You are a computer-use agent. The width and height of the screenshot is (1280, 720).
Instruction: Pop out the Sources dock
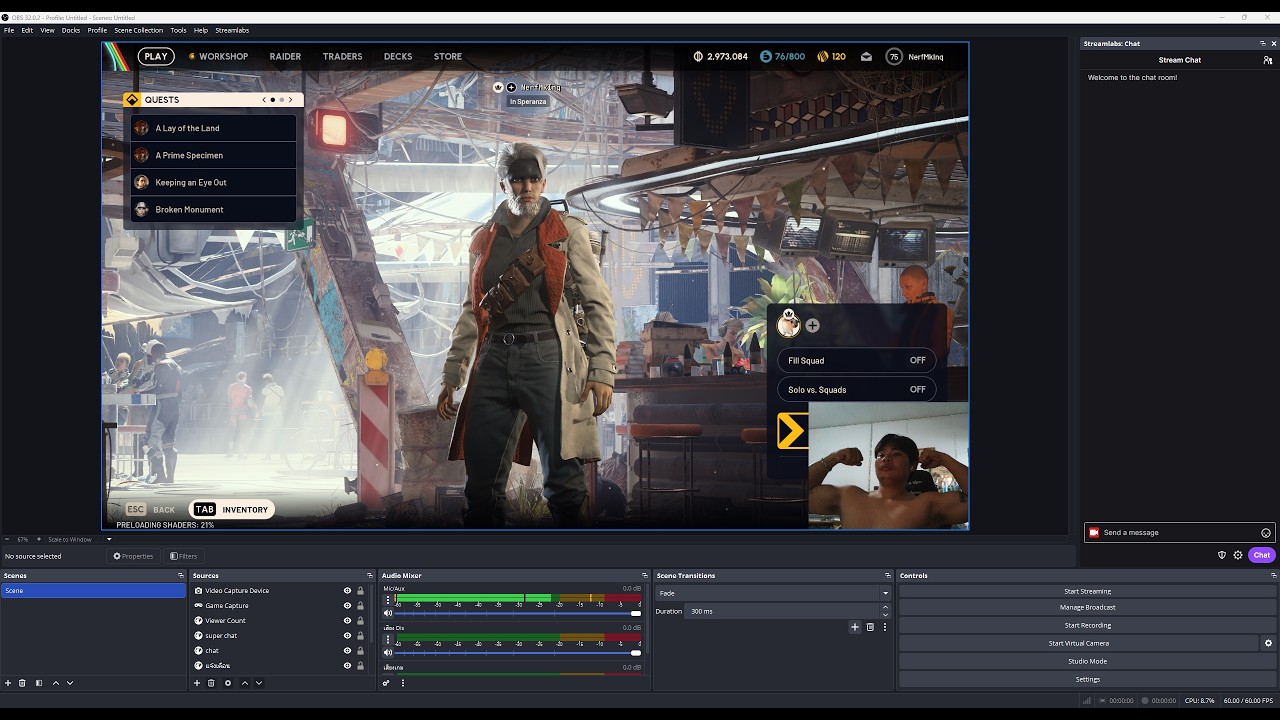370,575
